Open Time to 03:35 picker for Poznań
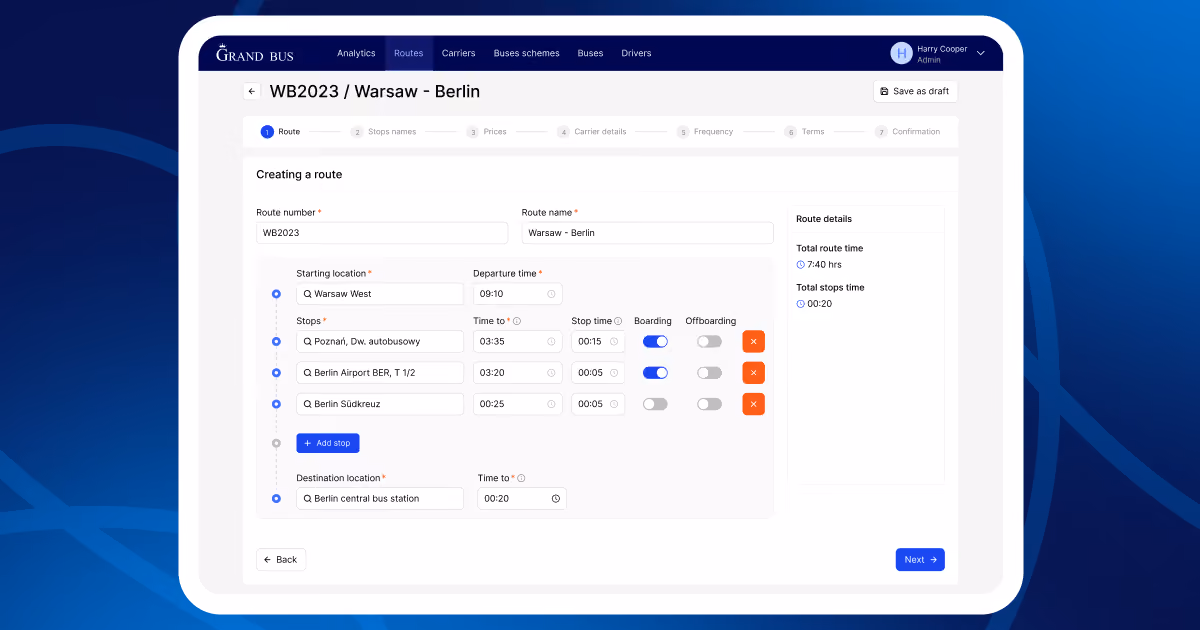1200x630 pixels. click(x=518, y=341)
